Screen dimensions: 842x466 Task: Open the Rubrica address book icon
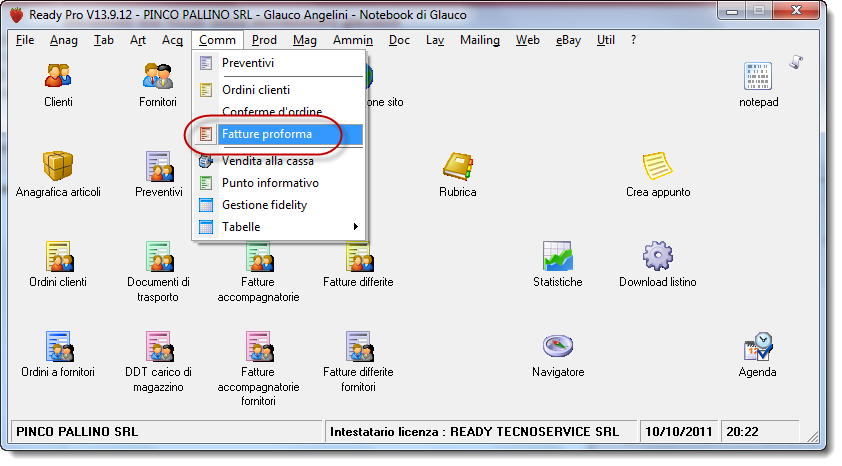pyautogui.click(x=458, y=166)
